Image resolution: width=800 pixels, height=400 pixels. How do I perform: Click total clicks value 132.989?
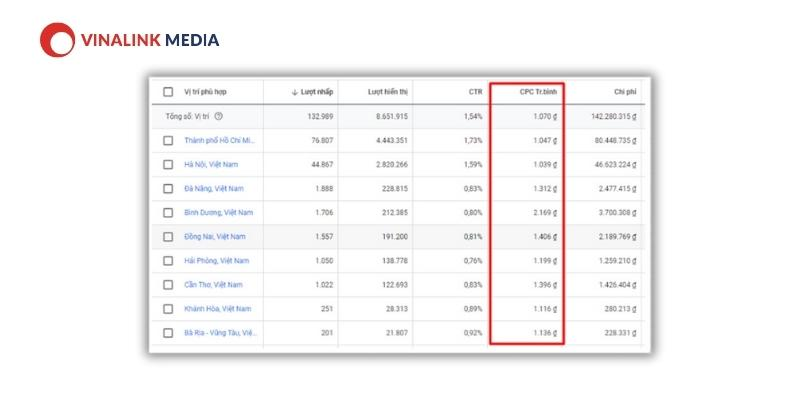point(320,116)
